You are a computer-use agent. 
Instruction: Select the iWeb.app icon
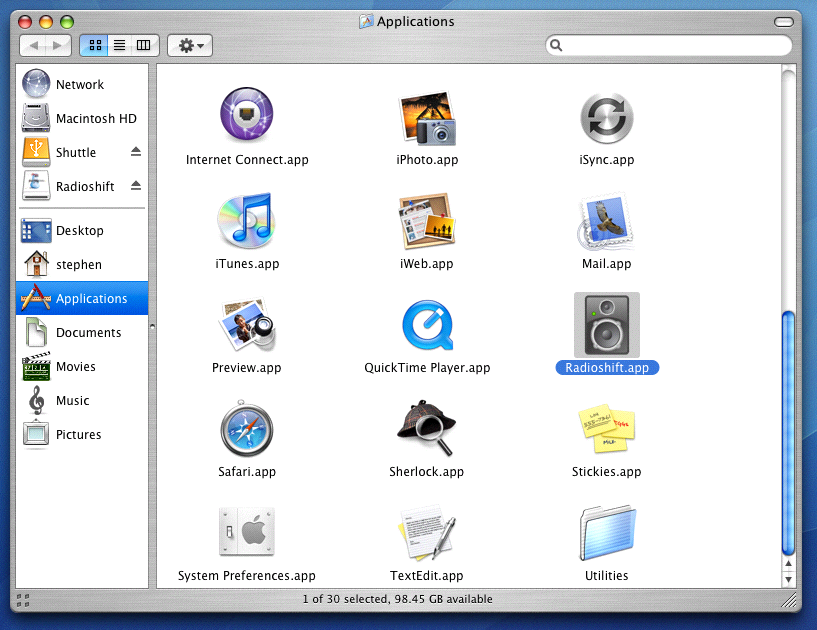coord(427,221)
